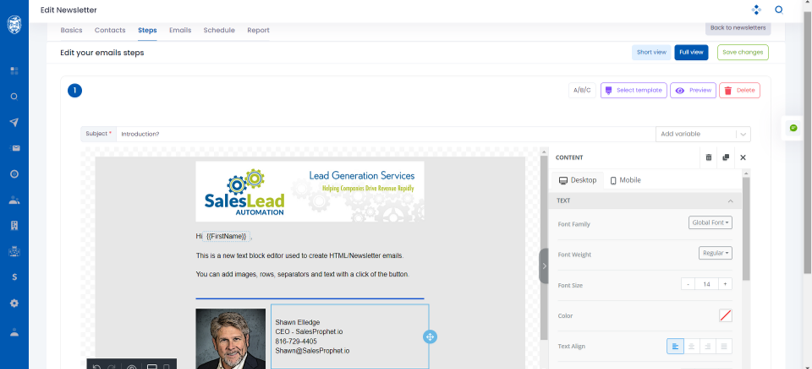812x369 pixels.
Task: Click the green chat bubble widget
Action: (793, 128)
